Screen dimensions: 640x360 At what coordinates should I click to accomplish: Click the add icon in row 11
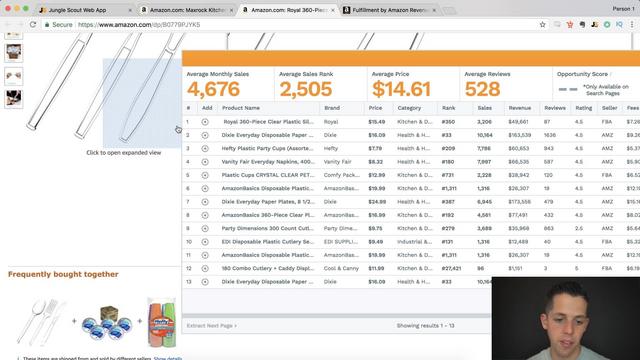pos(205,255)
